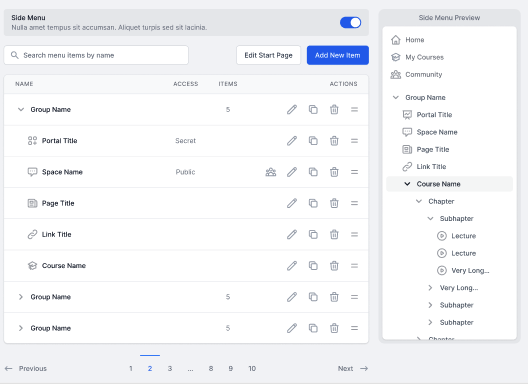Delete the expanded Group Name row
The width and height of the screenshot is (528, 384).
334,109
